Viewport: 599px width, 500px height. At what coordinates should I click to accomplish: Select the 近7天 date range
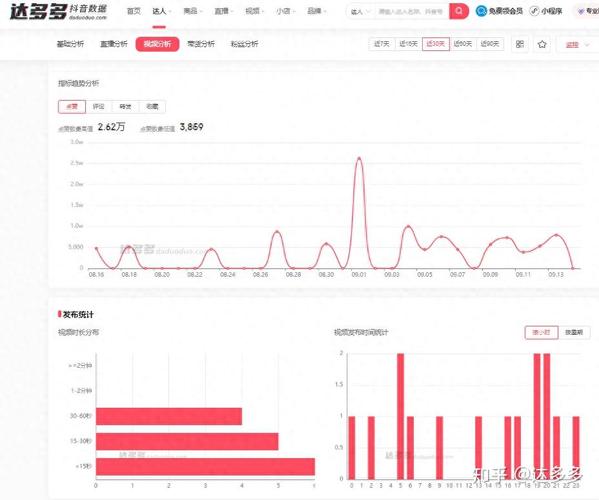[x=382, y=44]
